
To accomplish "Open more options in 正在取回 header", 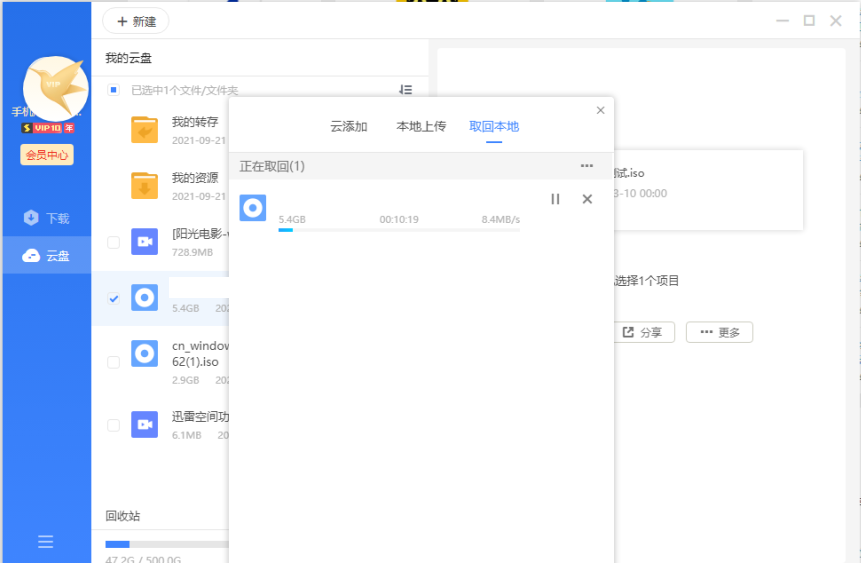I will 587,166.
